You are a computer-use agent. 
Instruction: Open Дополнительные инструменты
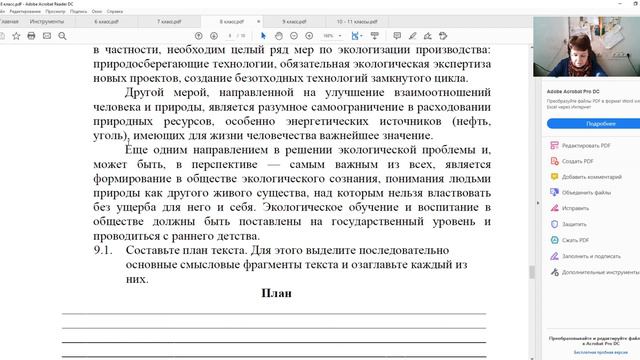pyautogui.click(x=595, y=272)
